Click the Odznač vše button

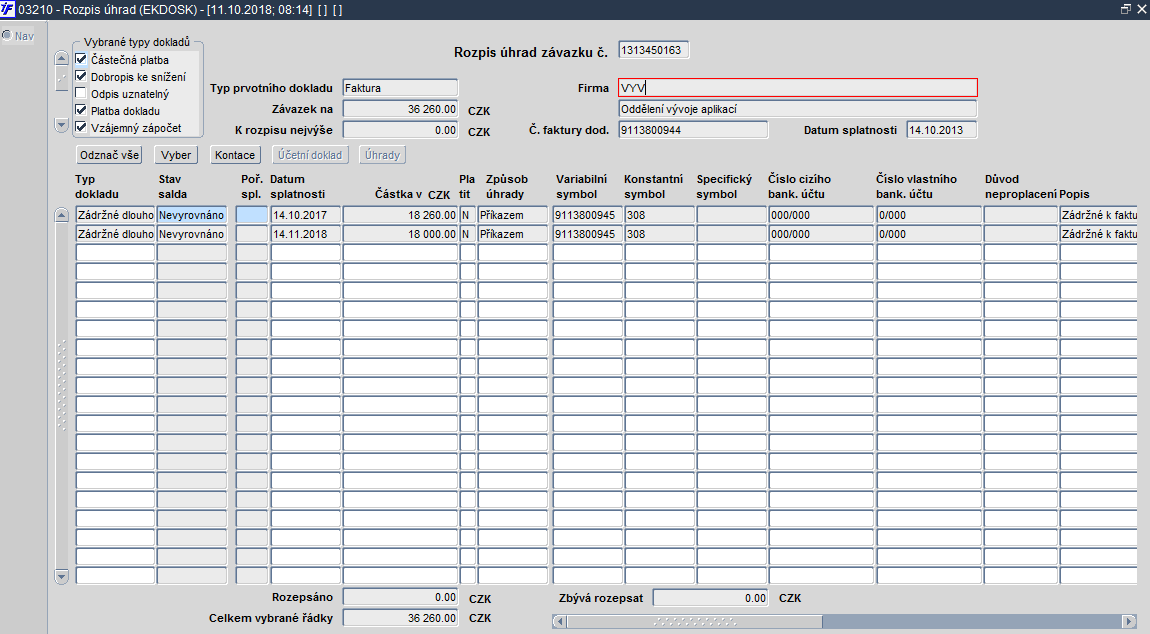pyautogui.click(x=109, y=155)
